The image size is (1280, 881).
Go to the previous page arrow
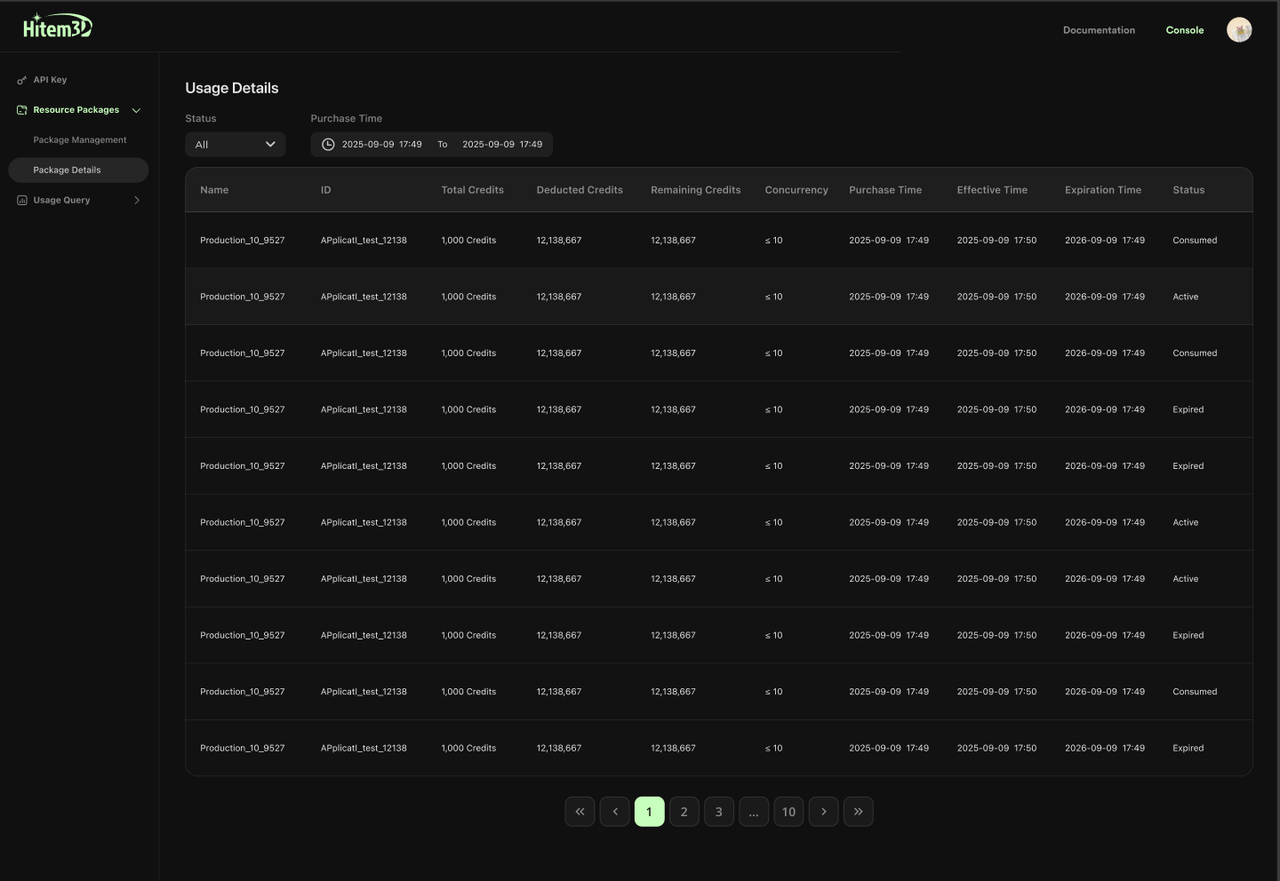coord(615,811)
